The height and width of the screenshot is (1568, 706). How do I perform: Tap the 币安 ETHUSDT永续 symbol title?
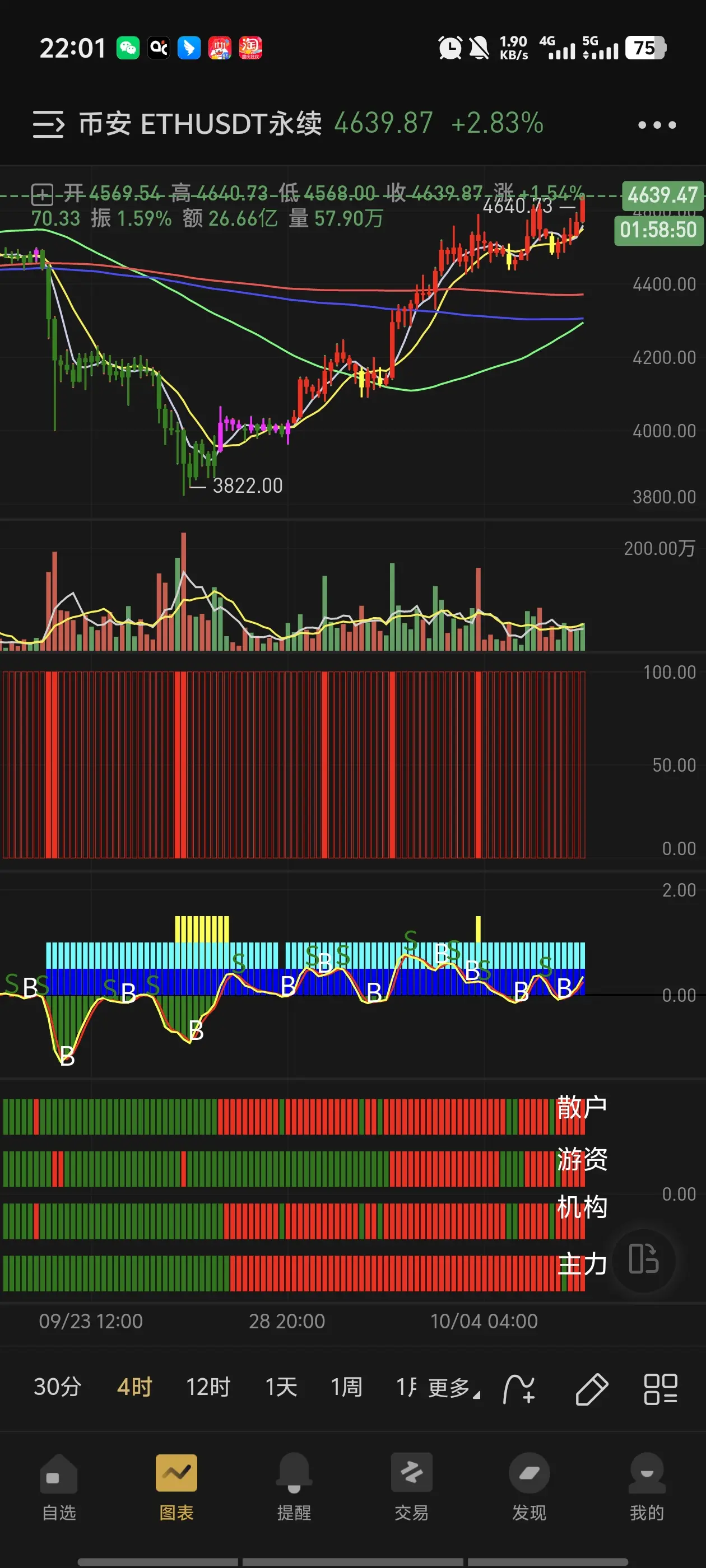[x=201, y=124]
